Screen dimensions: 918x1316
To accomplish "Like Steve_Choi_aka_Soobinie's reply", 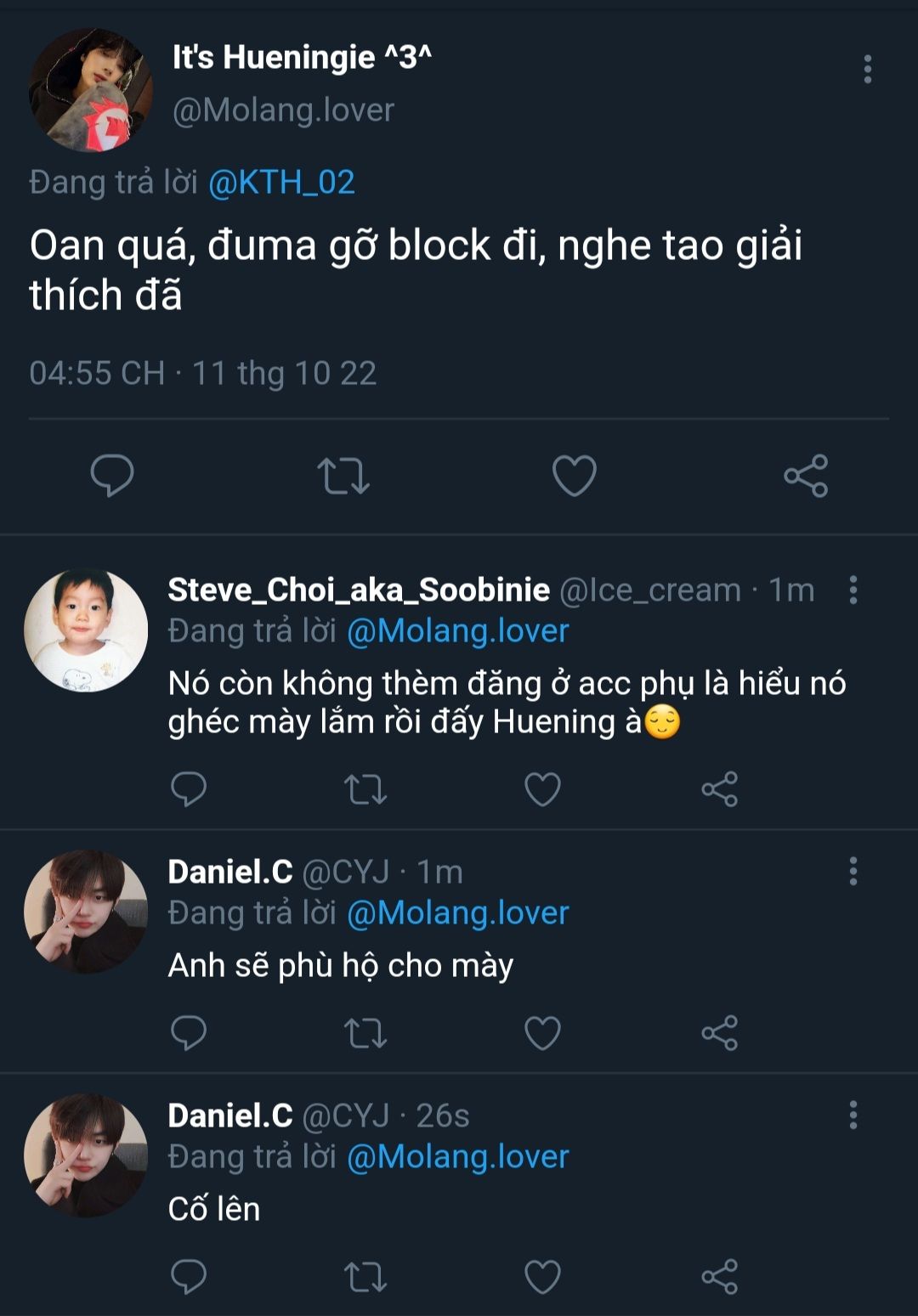I will [542, 790].
